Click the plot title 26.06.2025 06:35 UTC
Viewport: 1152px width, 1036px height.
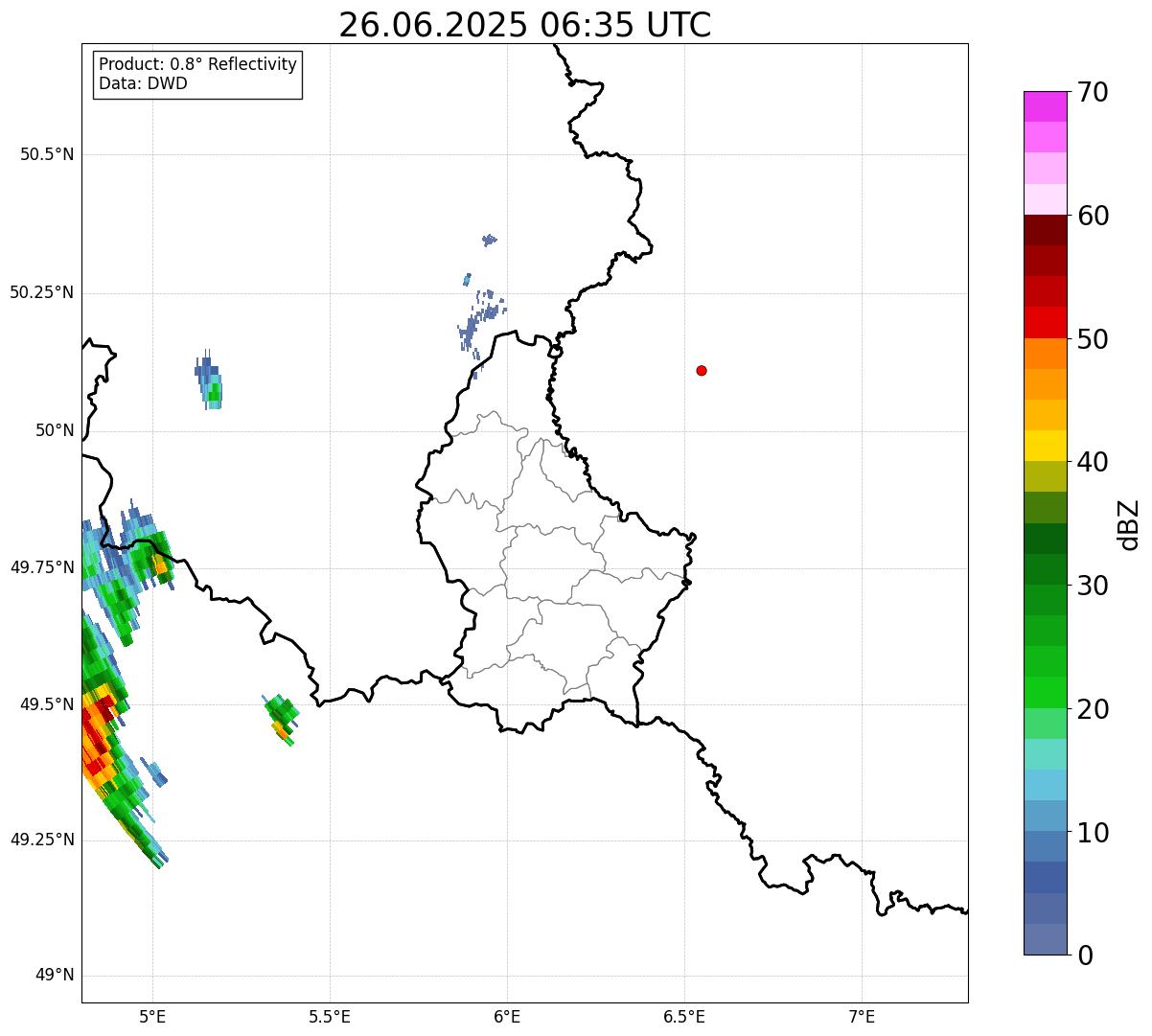pos(524,25)
